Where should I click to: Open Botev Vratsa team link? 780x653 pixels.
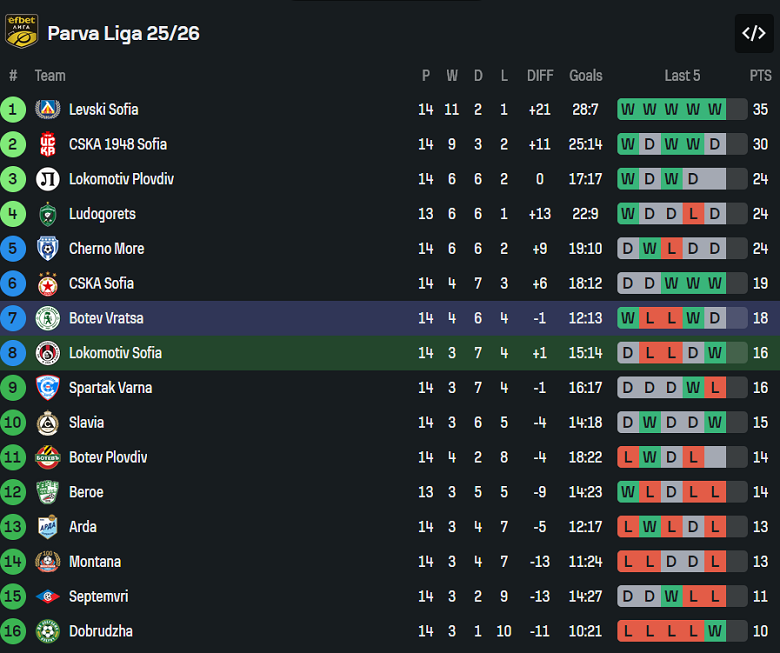(106, 318)
